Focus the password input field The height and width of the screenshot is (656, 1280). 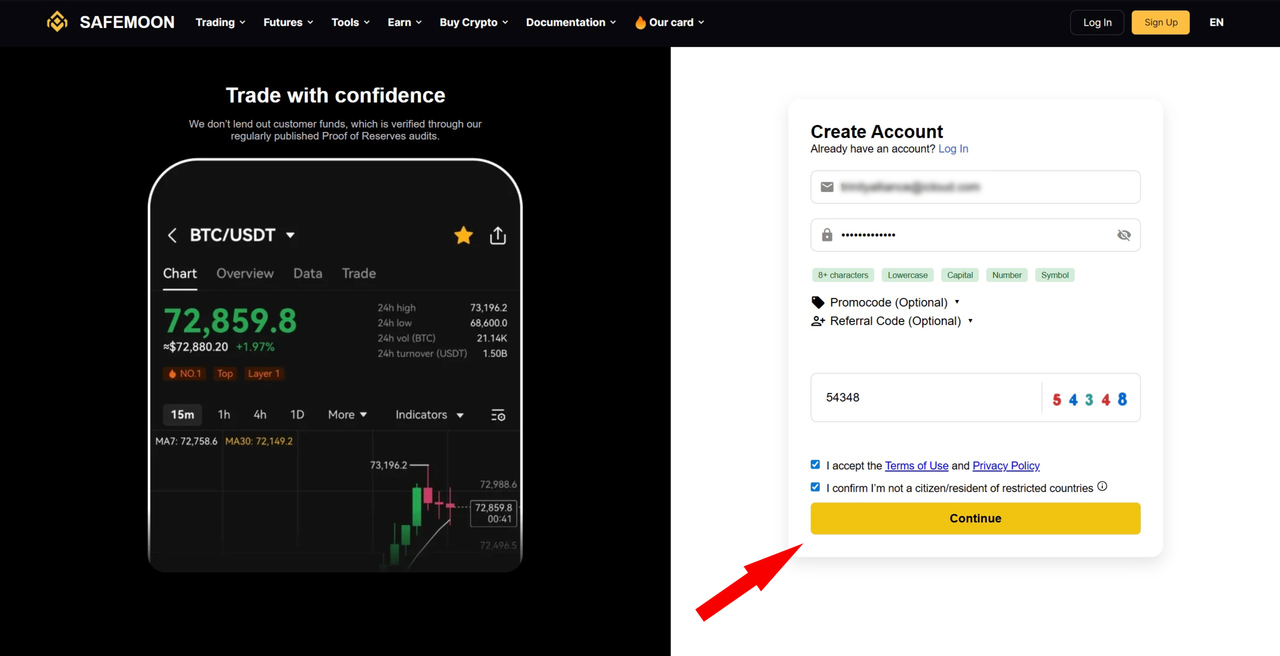[x=975, y=235]
